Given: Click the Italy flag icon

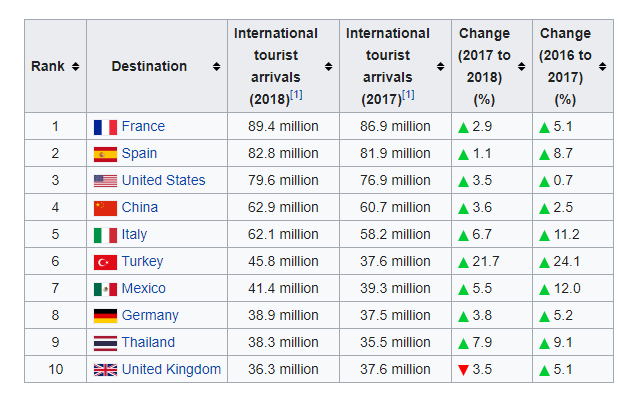Looking at the screenshot, I should pyautogui.click(x=105, y=235).
